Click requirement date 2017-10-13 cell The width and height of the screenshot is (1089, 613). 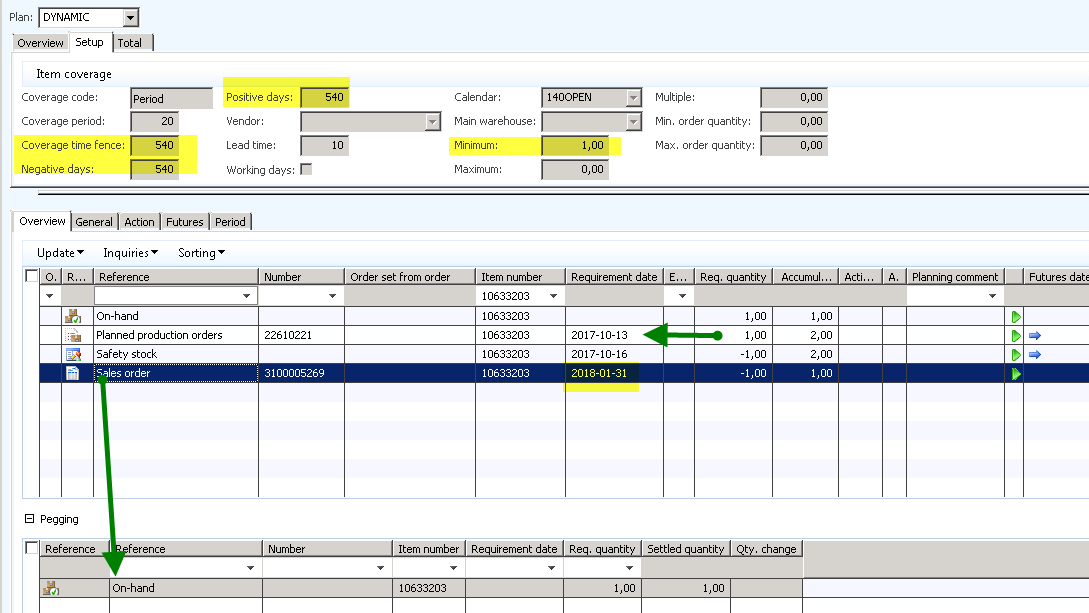tap(614, 335)
